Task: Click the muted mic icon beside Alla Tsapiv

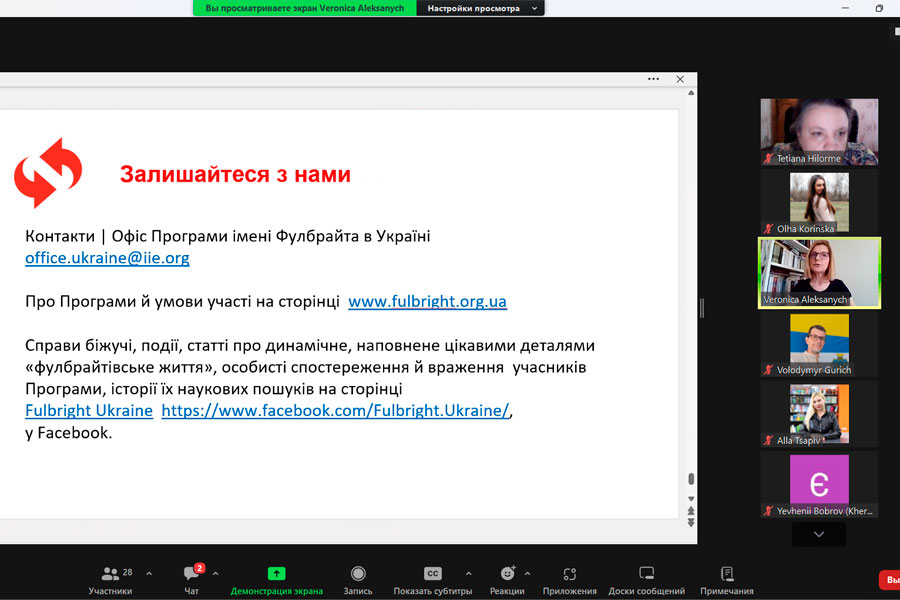Action: [x=769, y=440]
